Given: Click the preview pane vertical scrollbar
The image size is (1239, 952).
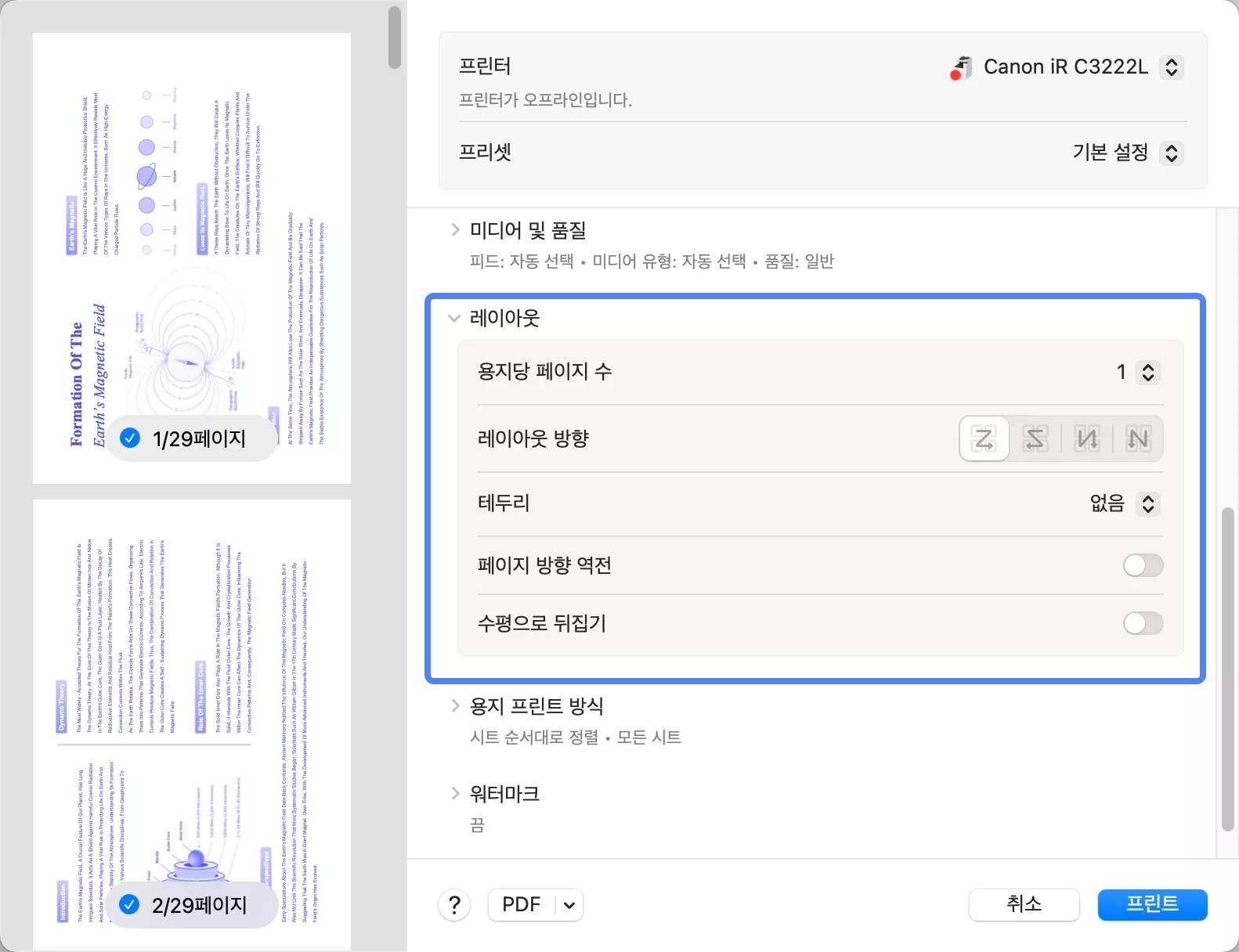Looking at the screenshot, I should click(x=395, y=38).
